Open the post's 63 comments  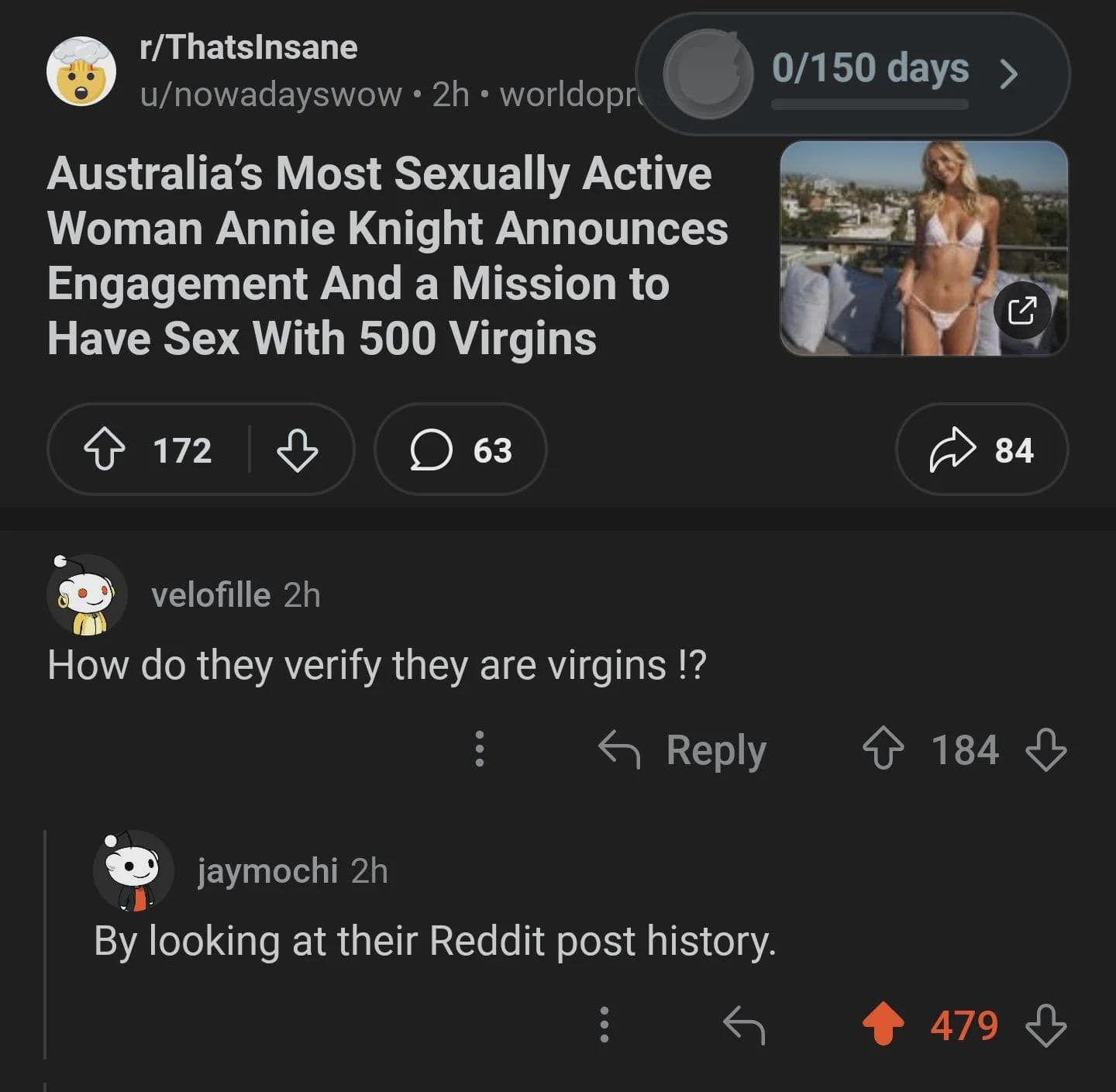coord(460,450)
